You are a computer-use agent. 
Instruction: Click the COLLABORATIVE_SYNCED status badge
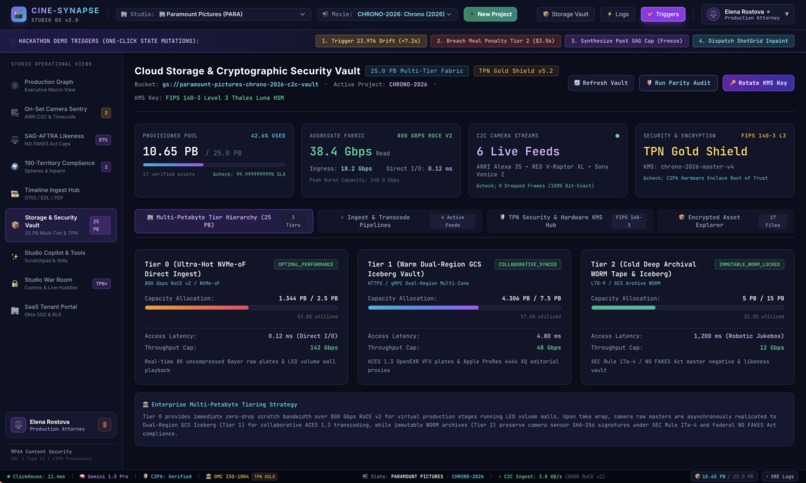tap(528, 265)
